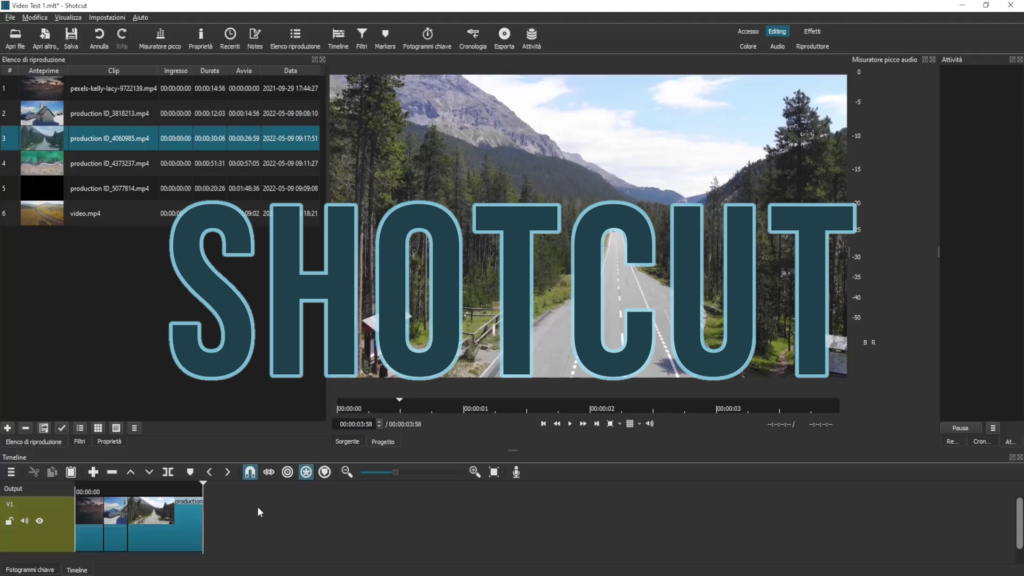
Task: Open the Notes panel icon
Action: (x=255, y=39)
